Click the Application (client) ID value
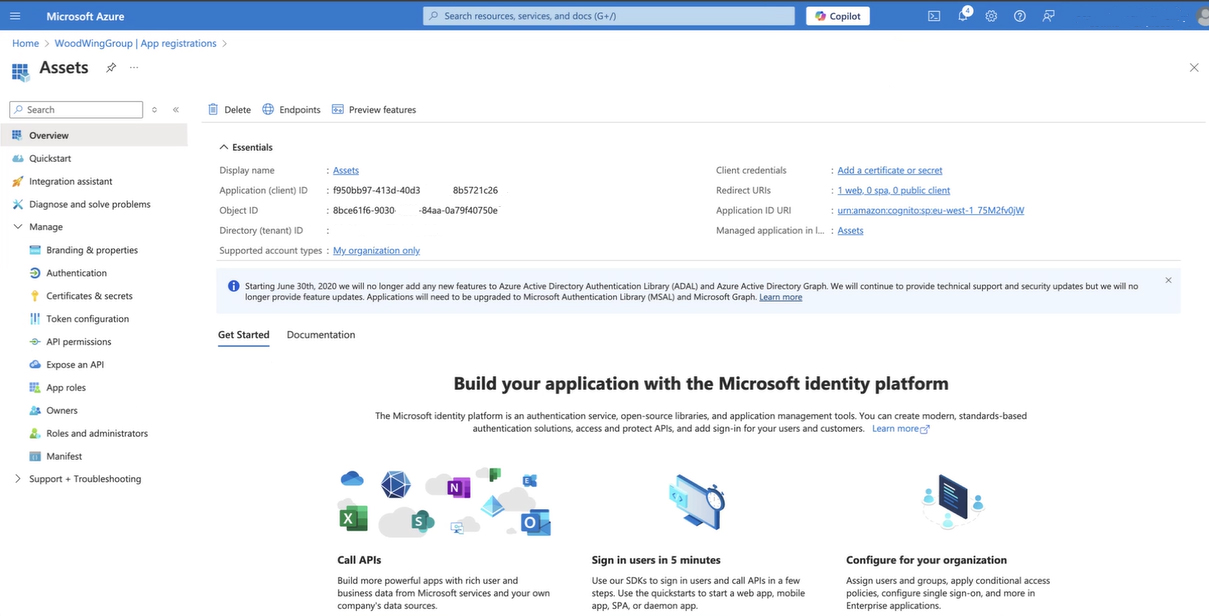 point(415,191)
